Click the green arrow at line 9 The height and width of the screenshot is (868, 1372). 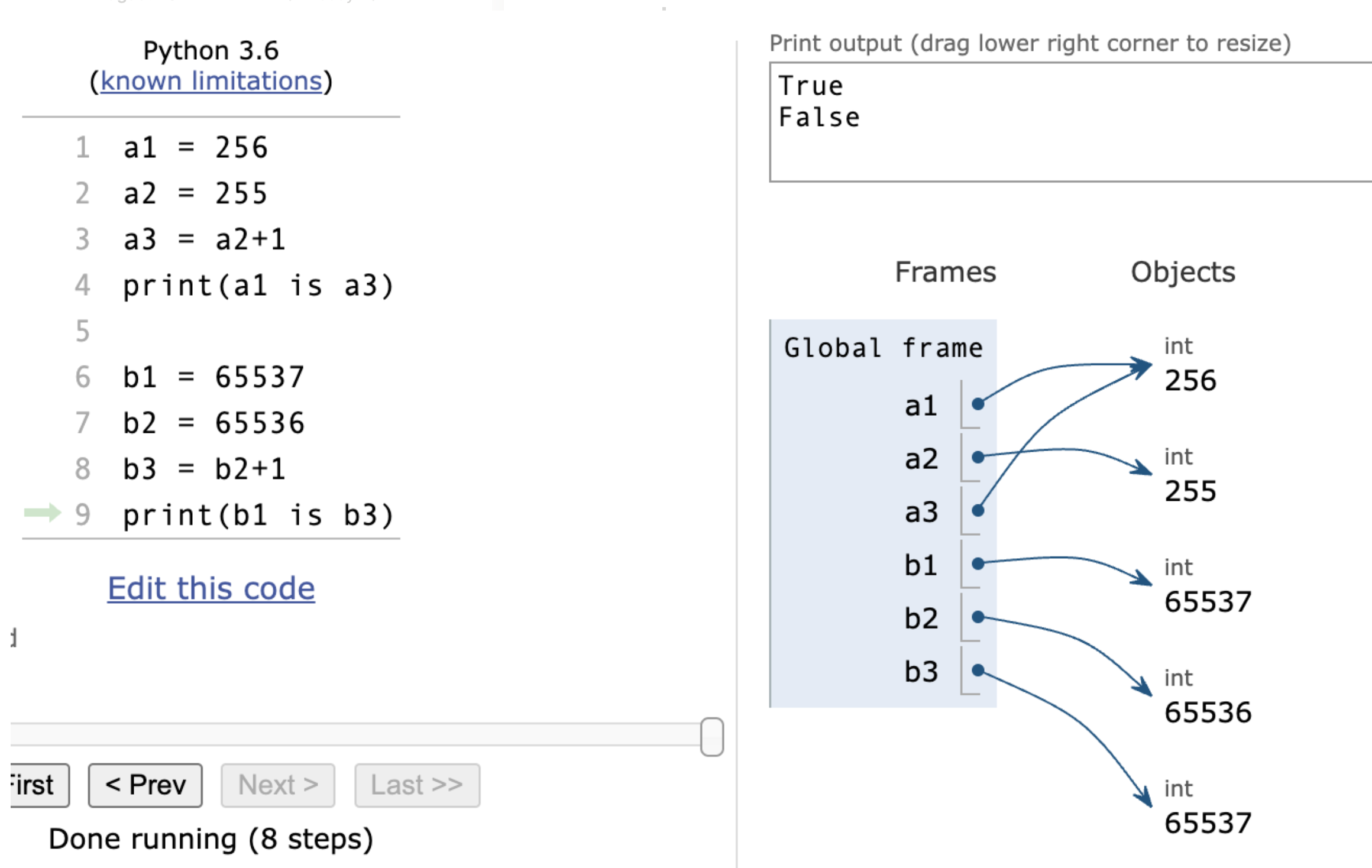point(43,512)
